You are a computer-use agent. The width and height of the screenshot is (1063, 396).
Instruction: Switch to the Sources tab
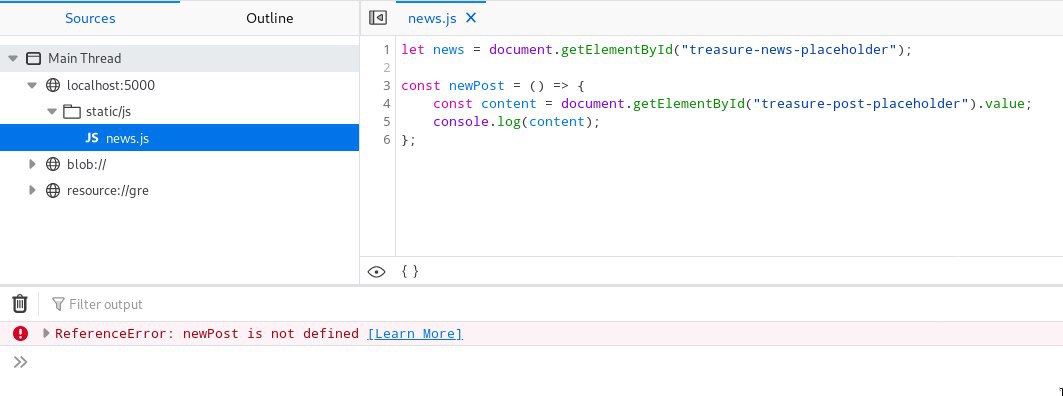(90, 18)
